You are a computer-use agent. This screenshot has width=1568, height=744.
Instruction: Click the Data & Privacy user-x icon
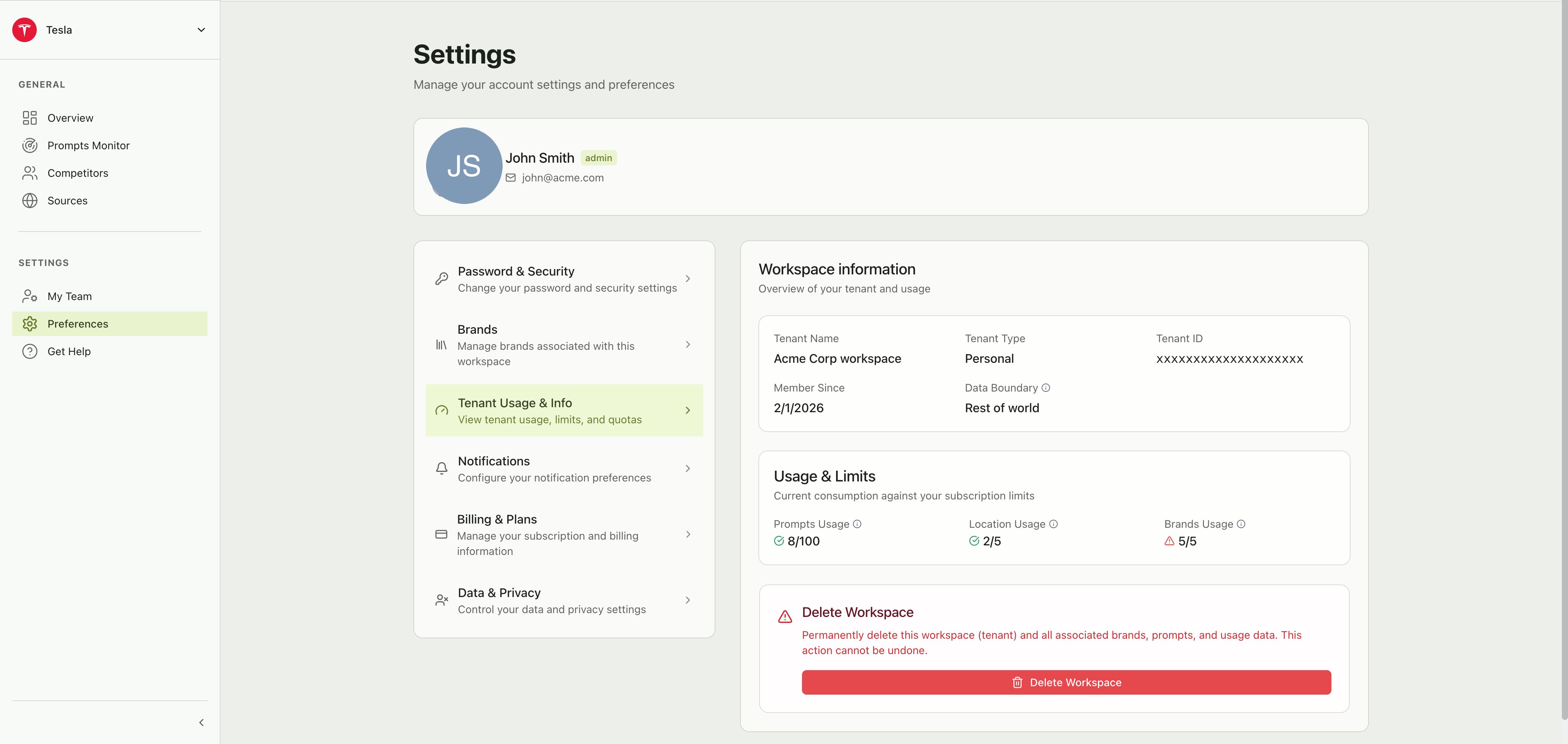point(442,600)
